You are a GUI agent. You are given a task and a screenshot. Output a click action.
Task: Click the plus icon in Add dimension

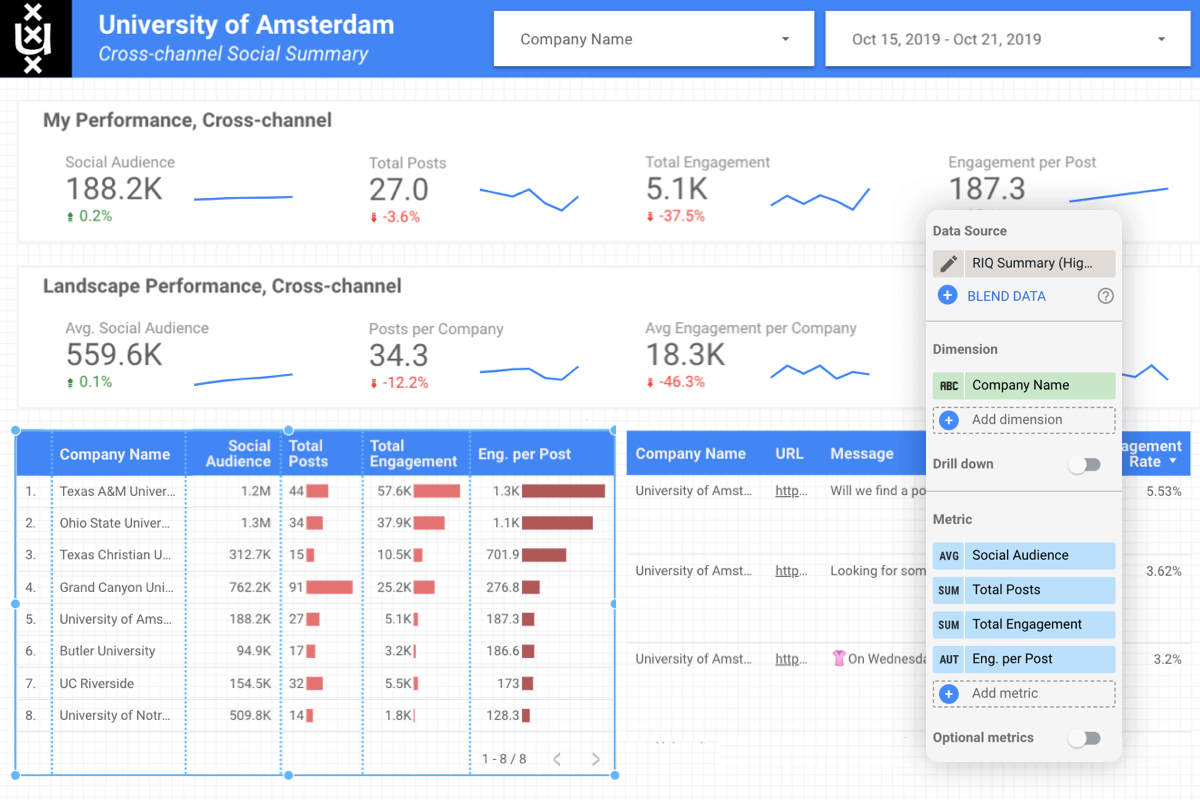(949, 420)
